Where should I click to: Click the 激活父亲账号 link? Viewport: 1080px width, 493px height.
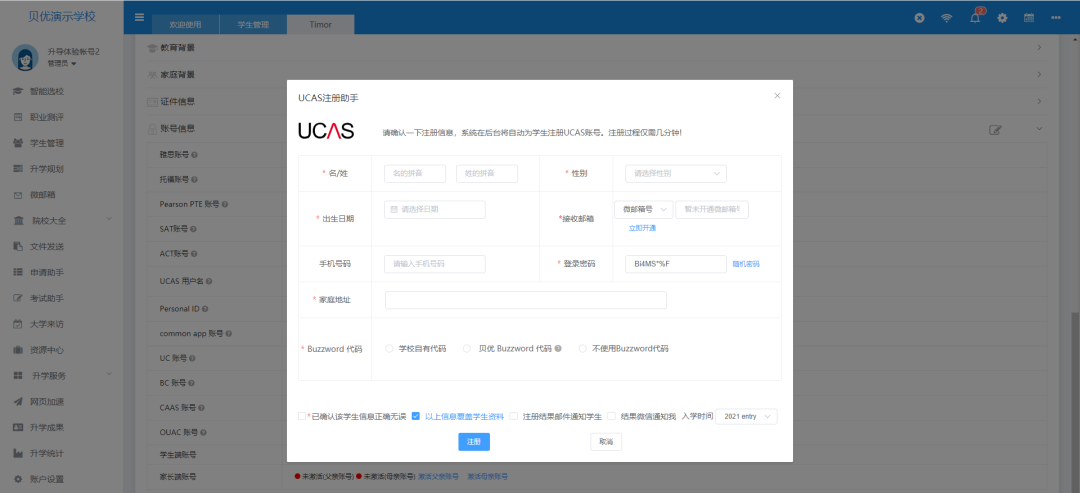pyautogui.click(x=438, y=476)
